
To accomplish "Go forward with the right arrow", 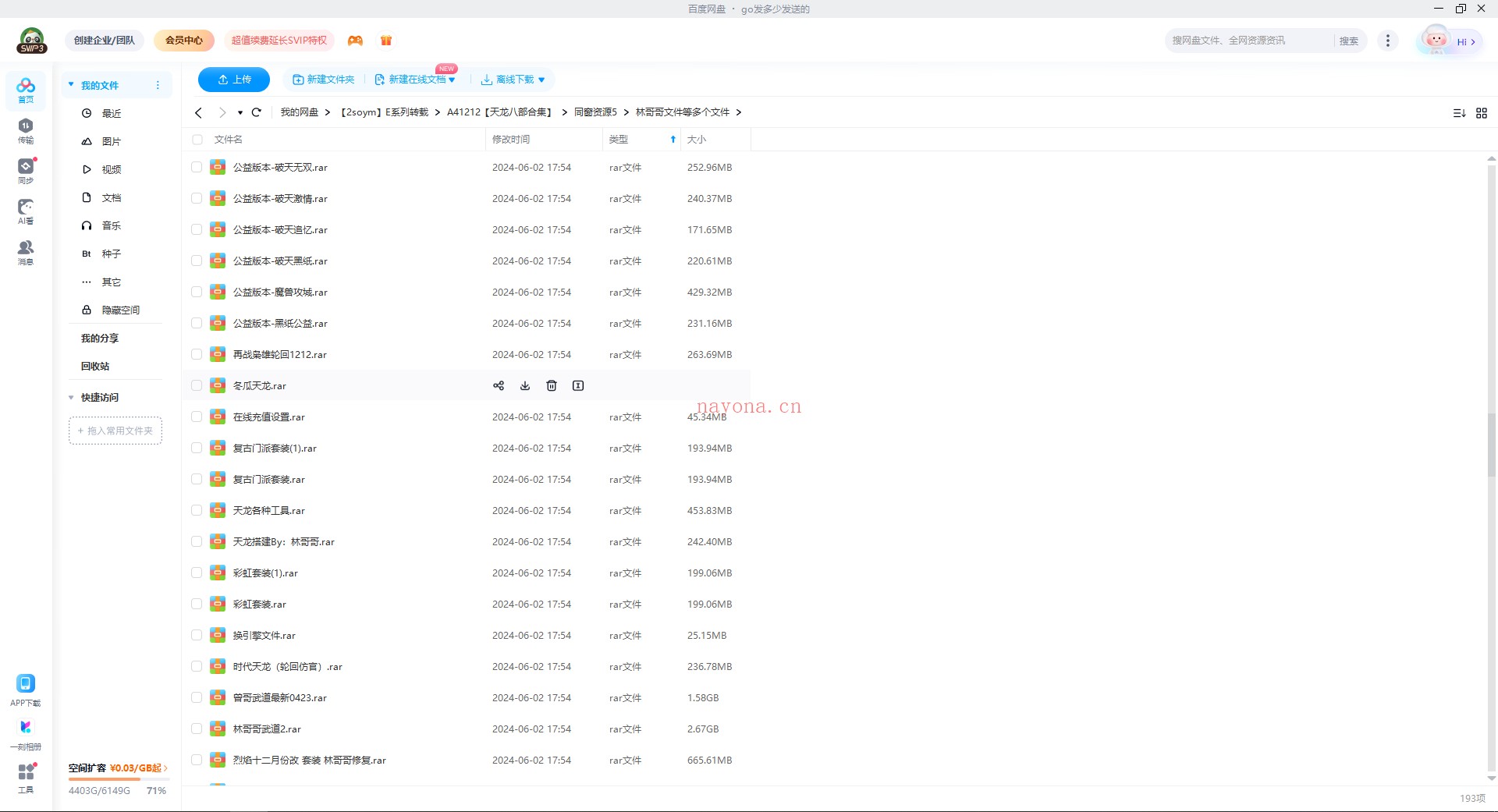I will click(x=222, y=112).
